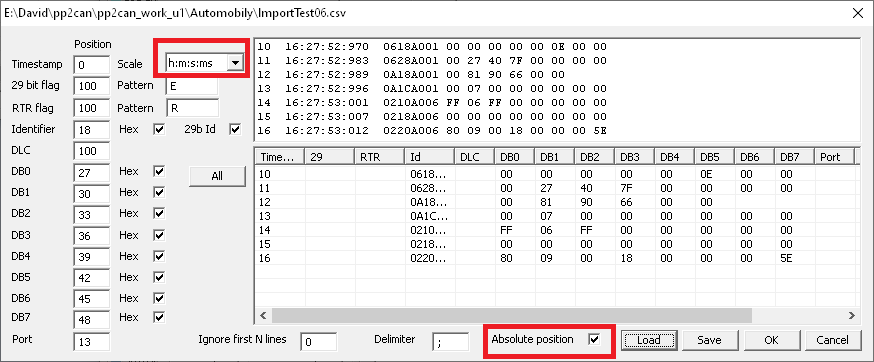Screen dimensions: 874x362
Task: Select table row with Id 0628...
Action: tap(556, 188)
